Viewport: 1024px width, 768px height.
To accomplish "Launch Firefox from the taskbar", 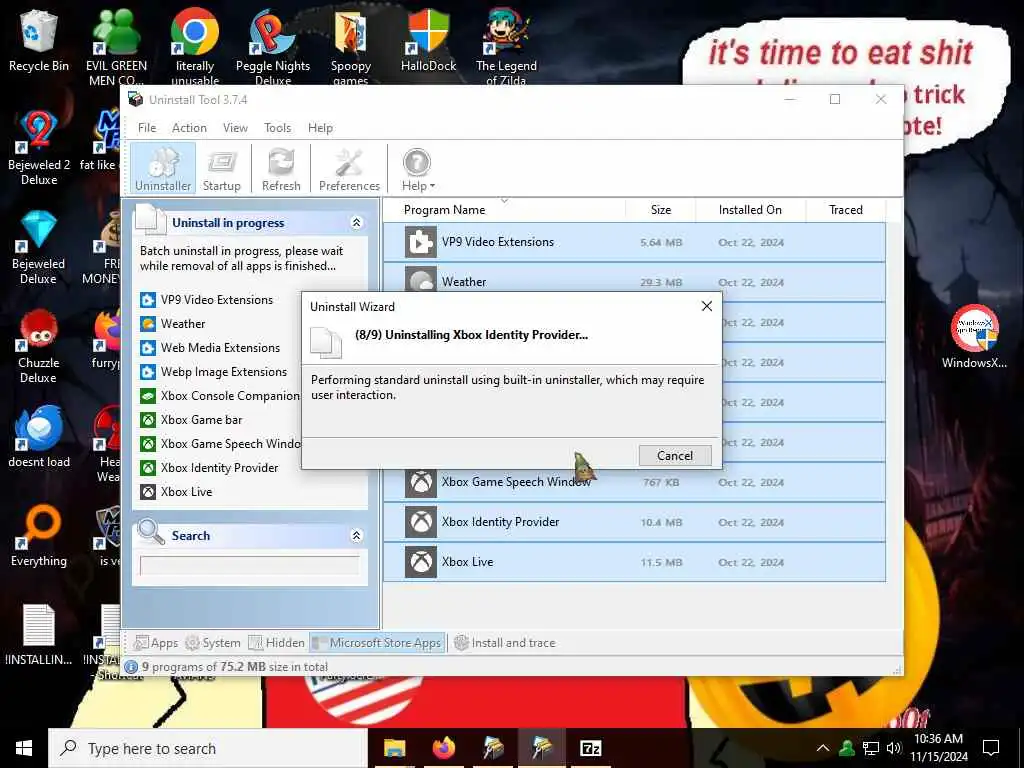I will tap(443, 748).
